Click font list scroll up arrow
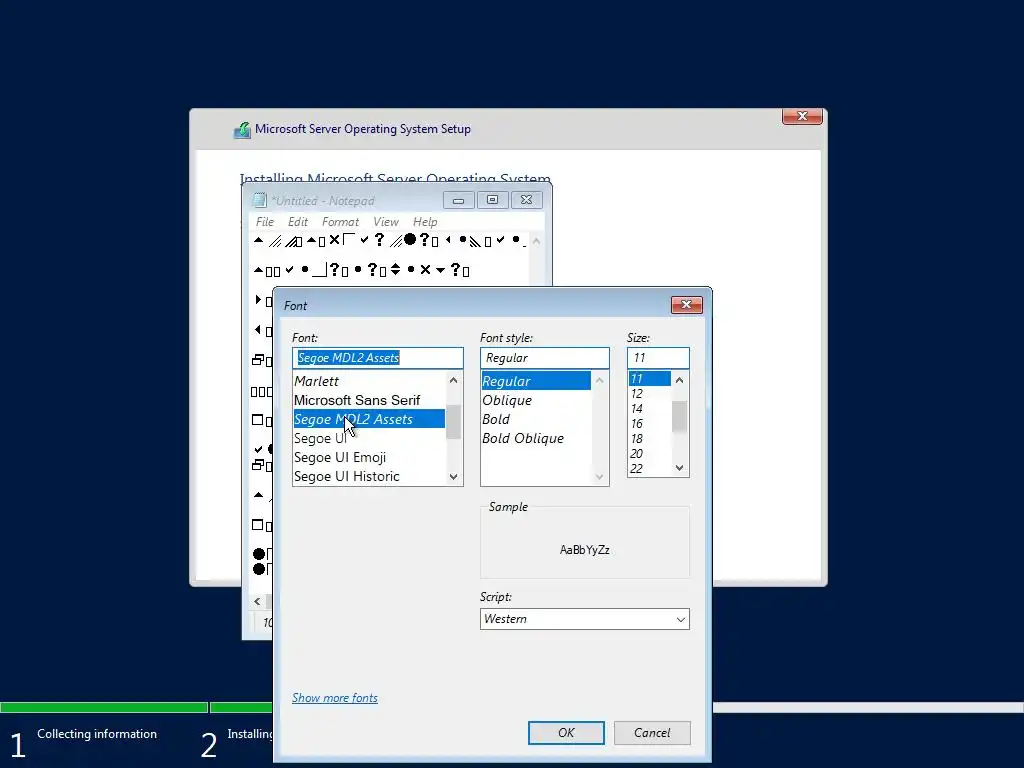This screenshot has width=1024, height=768. click(454, 380)
